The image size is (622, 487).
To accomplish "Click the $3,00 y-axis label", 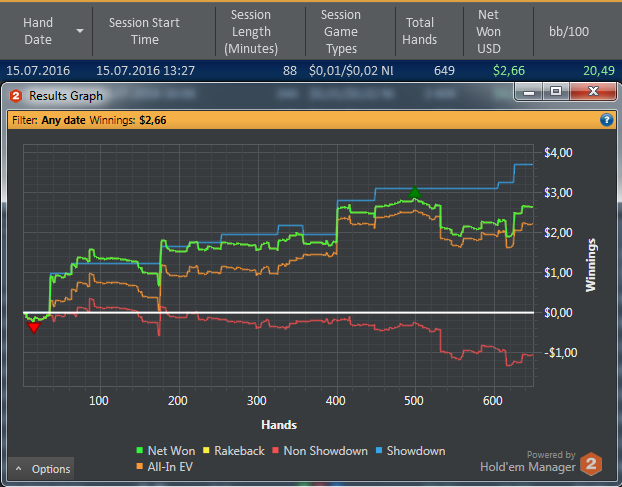I will click(558, 193).
